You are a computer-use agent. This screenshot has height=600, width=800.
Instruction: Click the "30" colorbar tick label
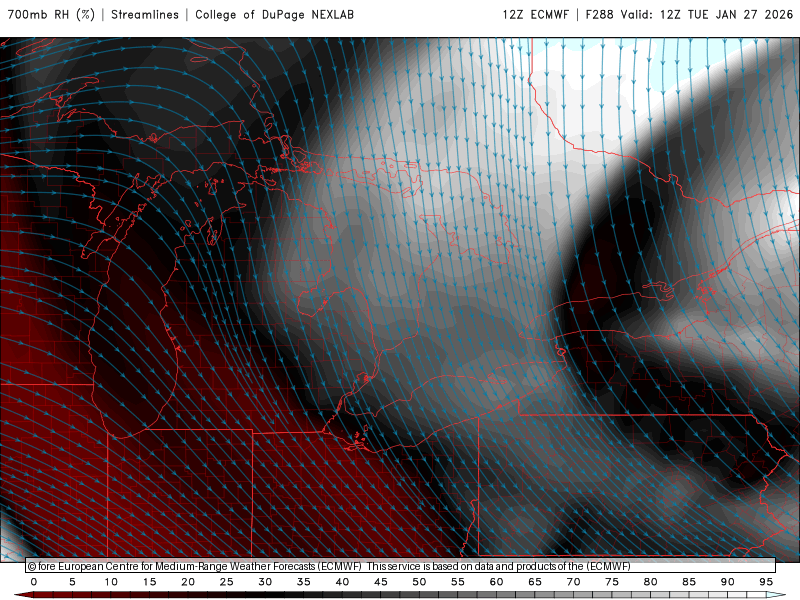tap(265, 582)
